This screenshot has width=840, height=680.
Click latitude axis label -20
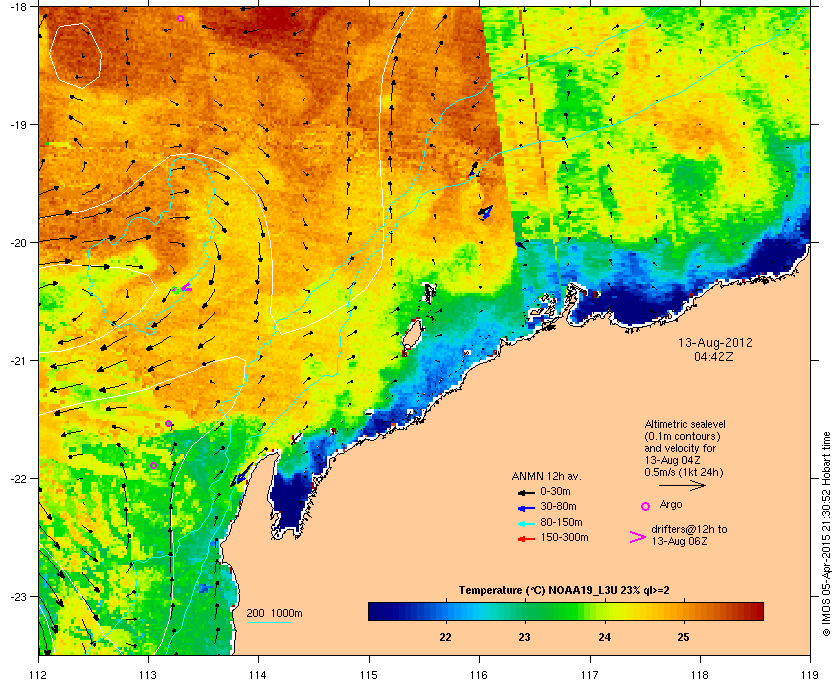pyautogui.click(x=18, y=242)
